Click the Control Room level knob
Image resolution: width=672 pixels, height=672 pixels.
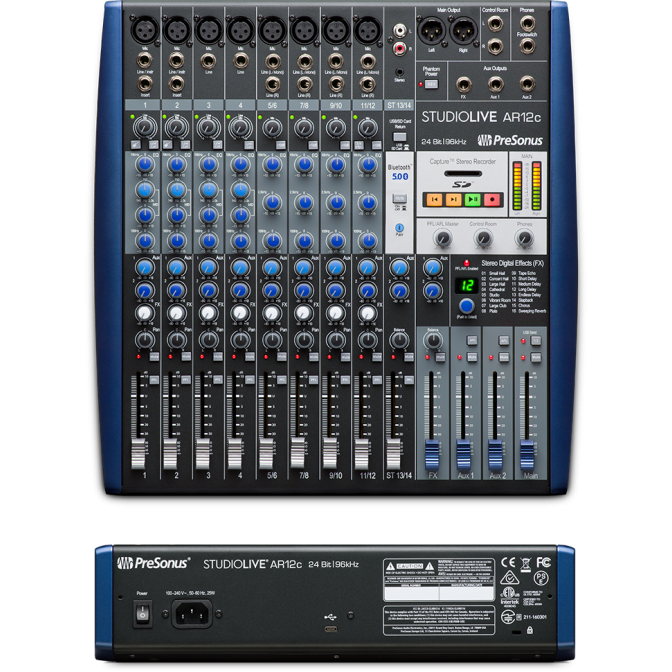point(483,238)
